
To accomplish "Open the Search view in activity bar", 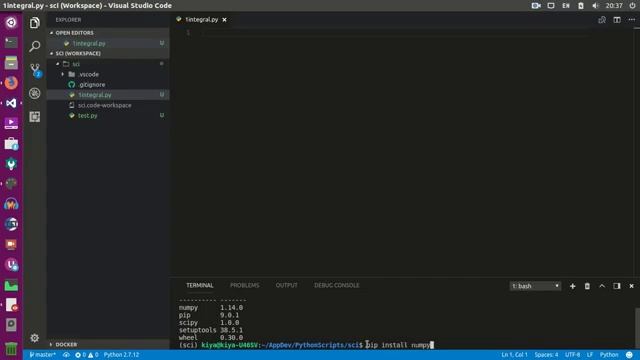I will pyautogui.click(x=35, y=46).
